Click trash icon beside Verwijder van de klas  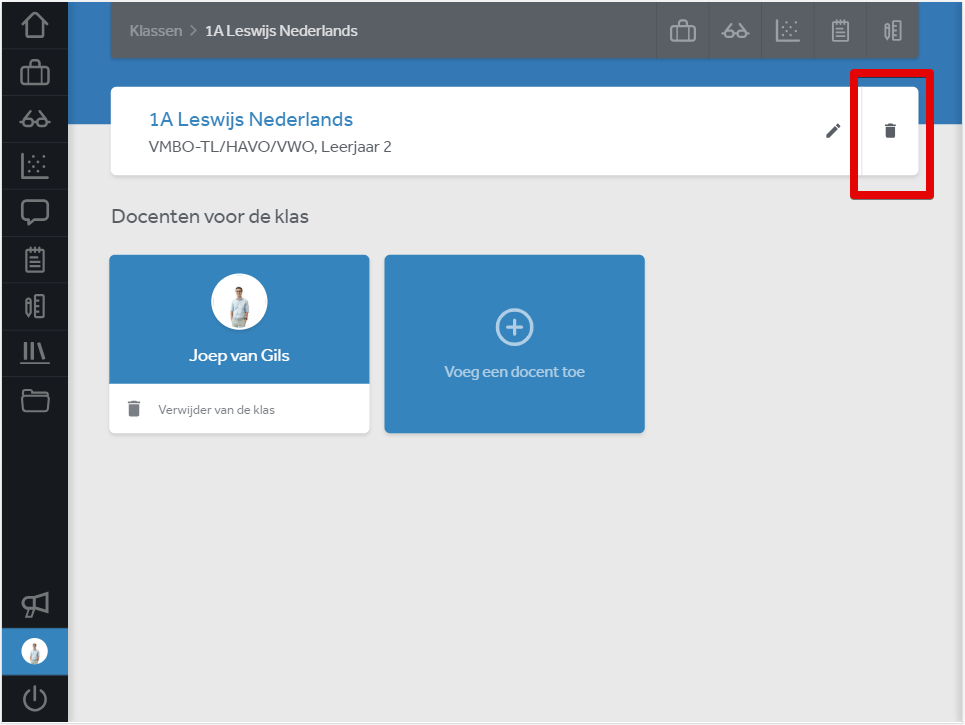click(134, 409)
